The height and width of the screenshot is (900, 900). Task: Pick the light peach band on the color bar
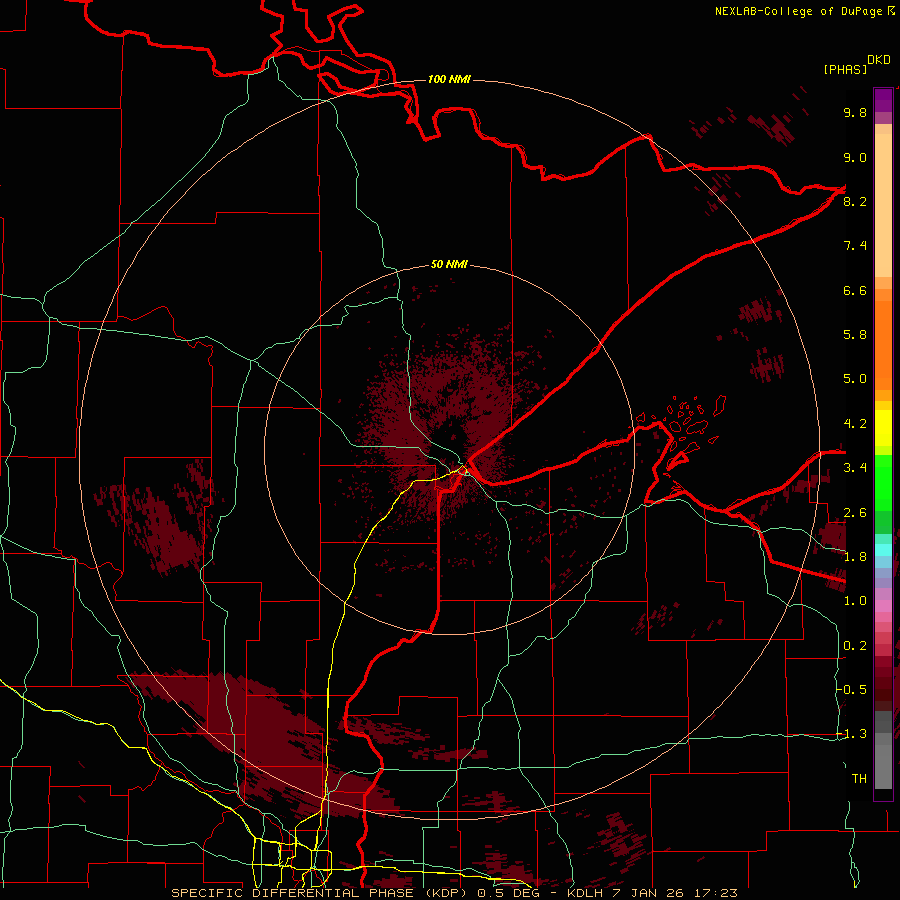click(883, 207)
